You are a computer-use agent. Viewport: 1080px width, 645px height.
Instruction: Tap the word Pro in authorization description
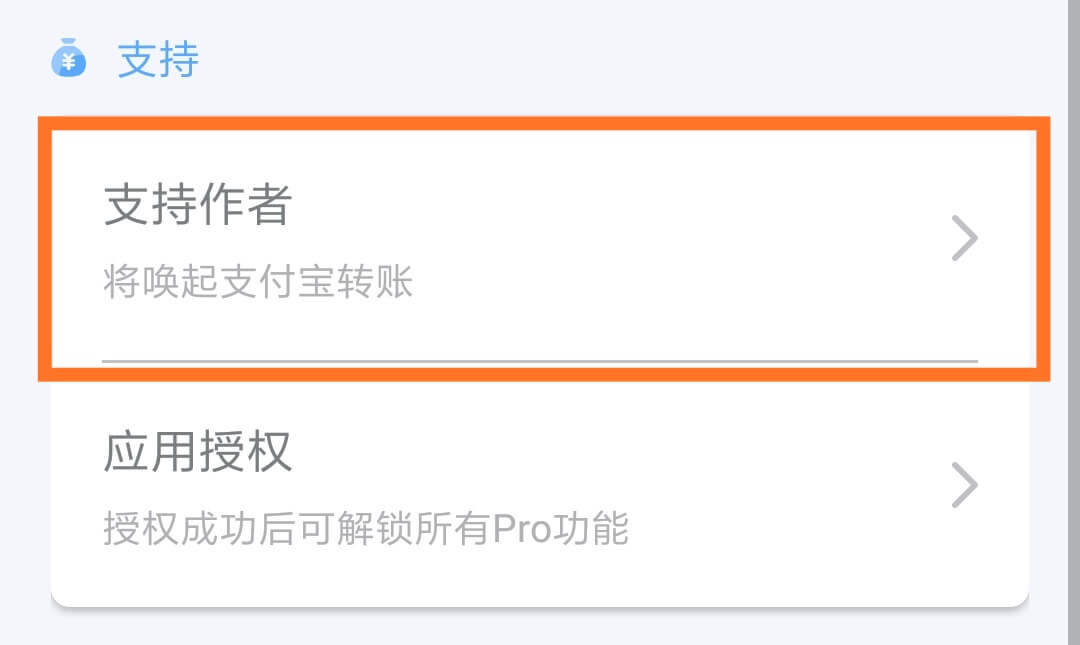point(521,529)
